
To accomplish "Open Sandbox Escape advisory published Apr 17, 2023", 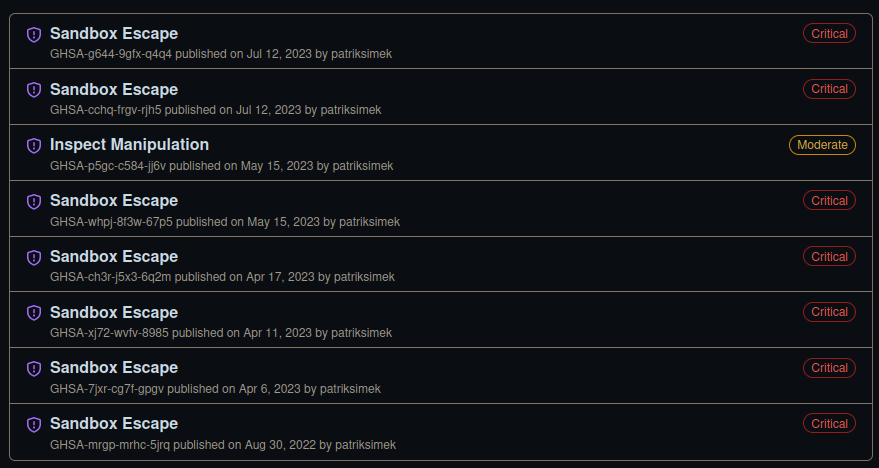I will click(114, 256).
